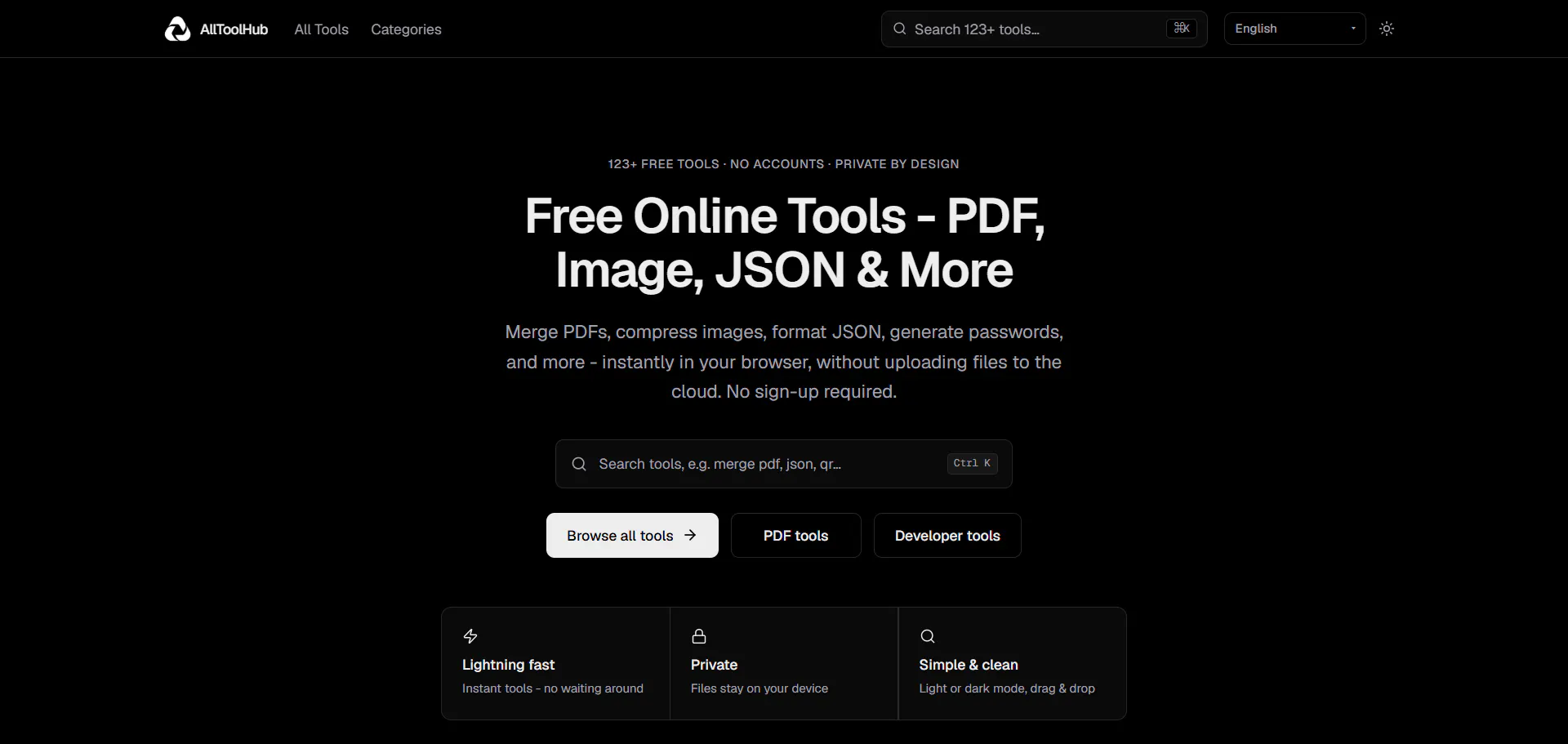The image size is (1568, 744).
Task: Open the AllToolHub home link text
Action: (x=234, y=29)
